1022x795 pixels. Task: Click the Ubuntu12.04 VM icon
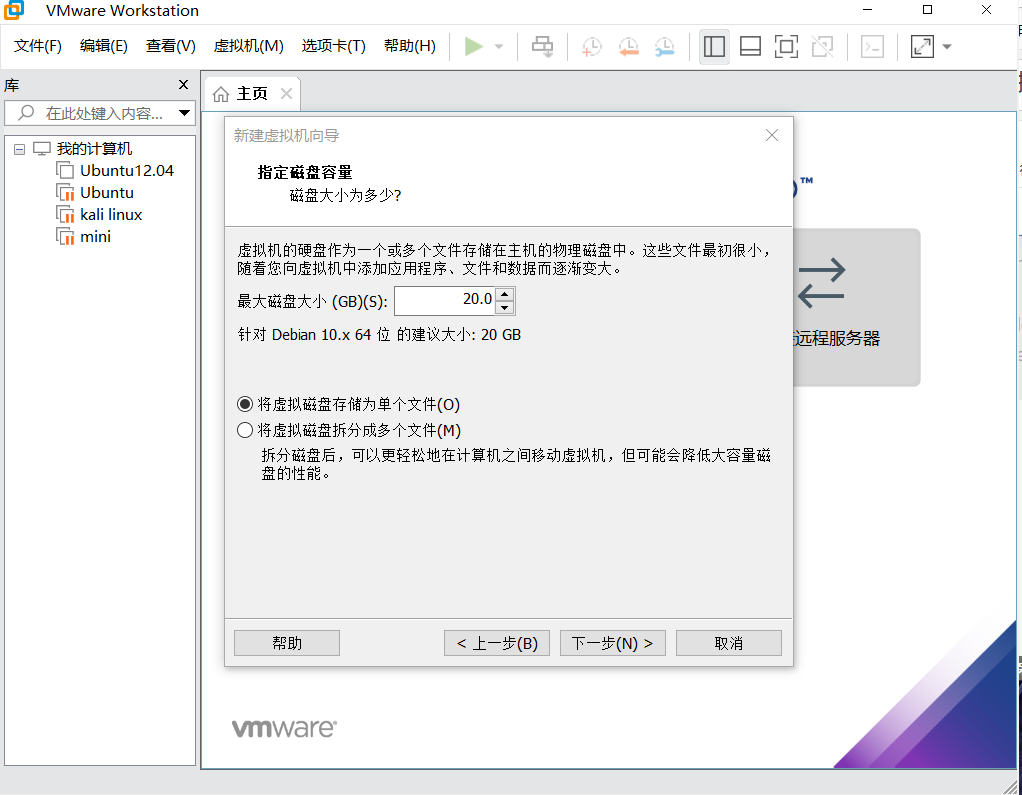pyautogui.click(x=65, y=171)
